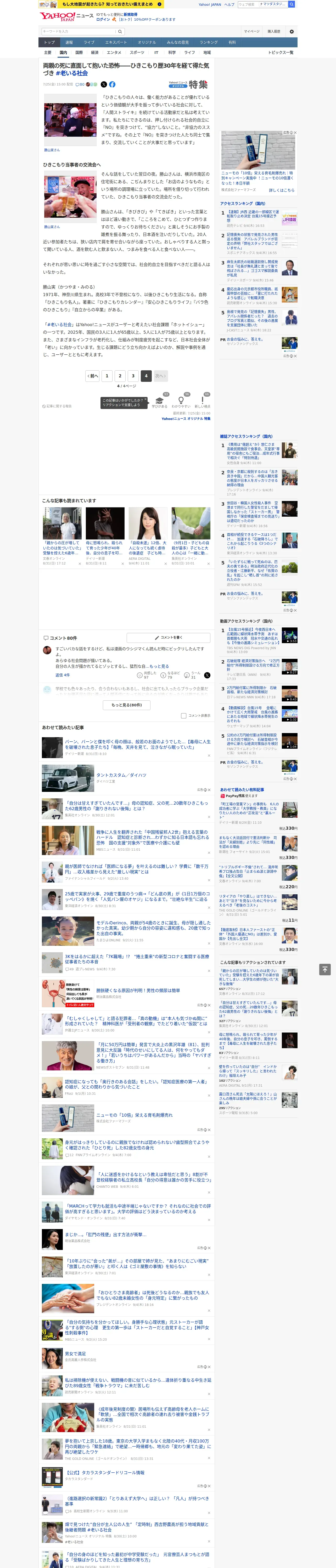Click the うーん face icon on the comment
The width and height of the screenshot is (336, 1568).
pyautogui.click(x=187, y=676)
